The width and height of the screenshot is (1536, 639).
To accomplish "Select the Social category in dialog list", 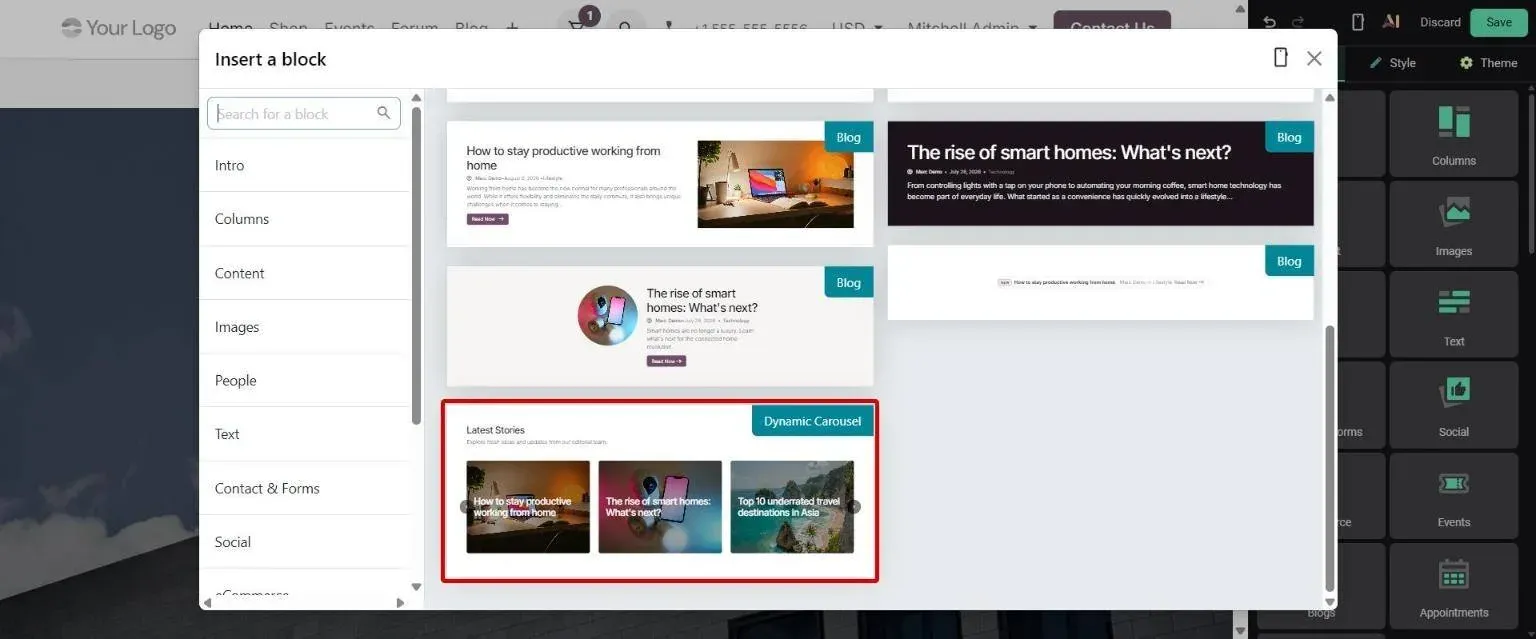I will [305, 542].
